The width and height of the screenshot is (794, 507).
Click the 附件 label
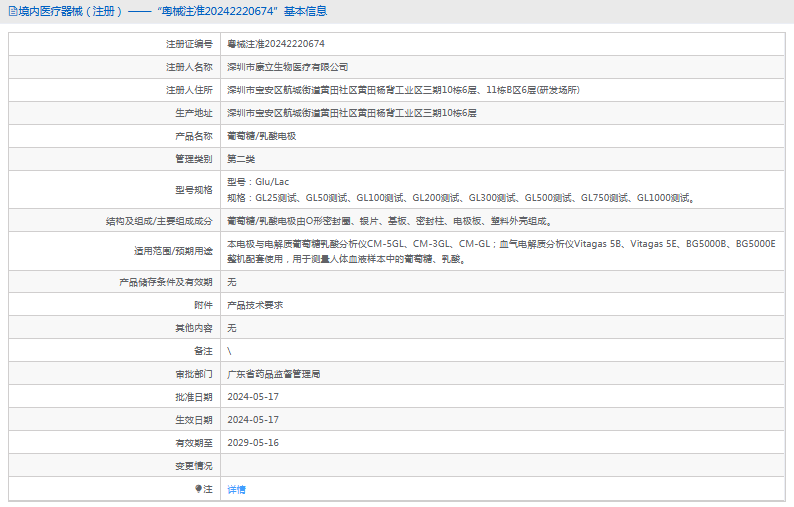[x=204, y=305]
